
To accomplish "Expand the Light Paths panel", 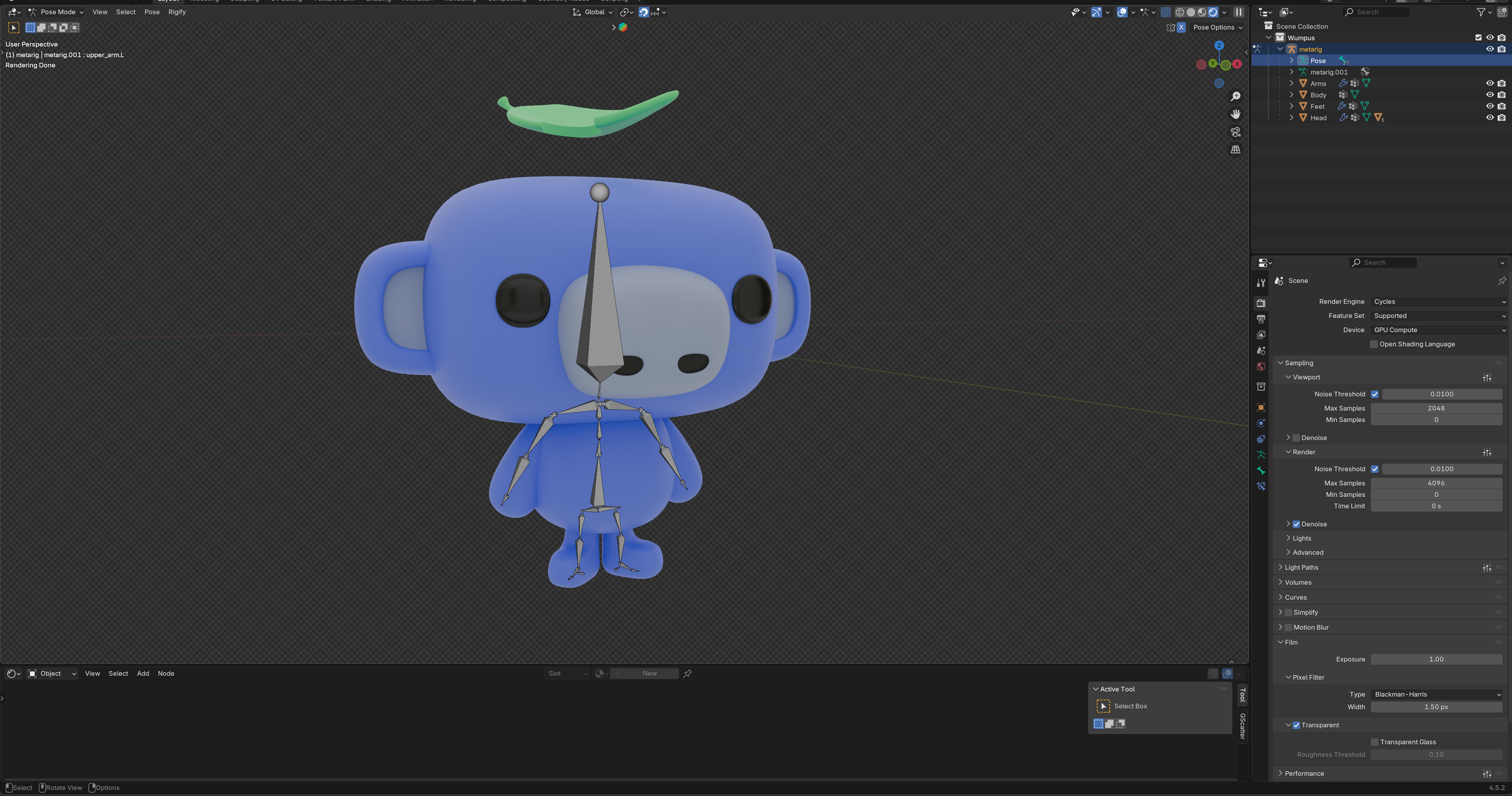I will tap(1302, 567).
